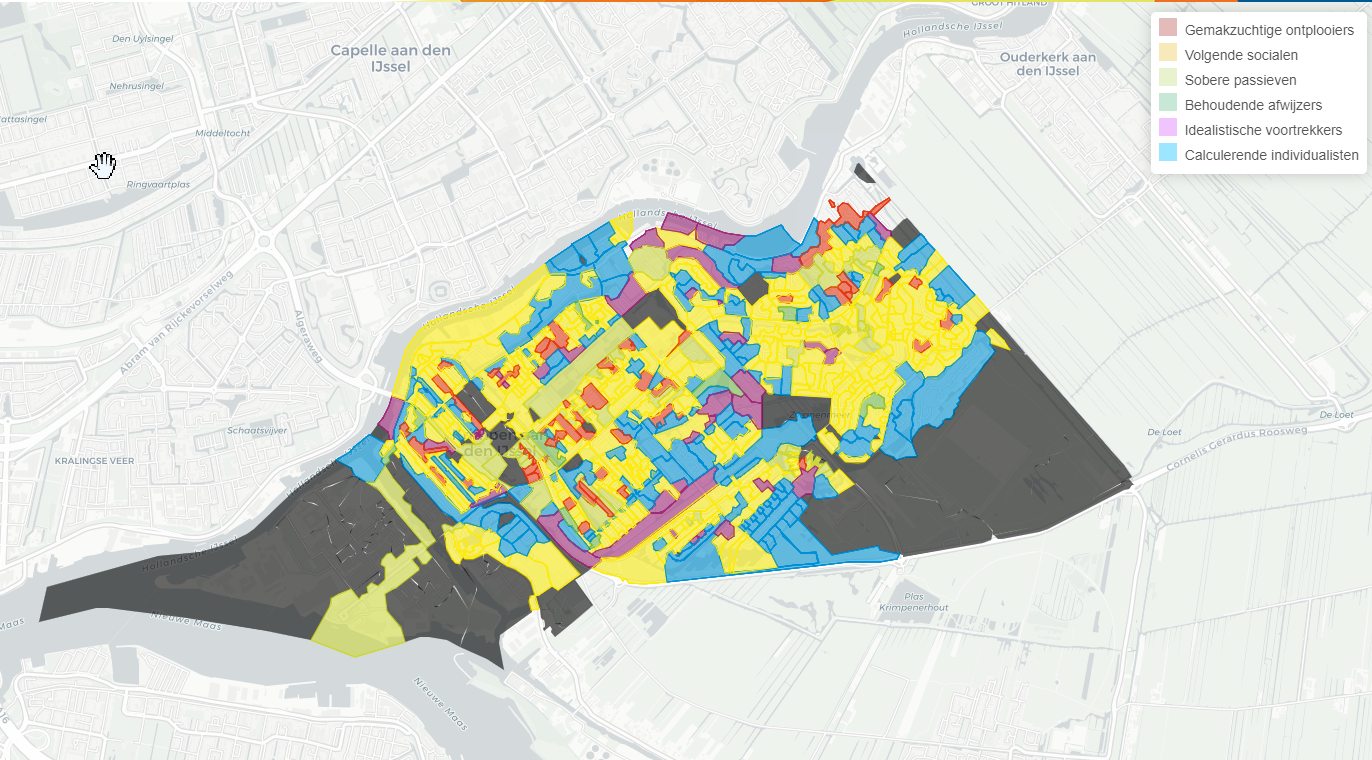Click the 'Middeltocht' map label

point(223,132)
